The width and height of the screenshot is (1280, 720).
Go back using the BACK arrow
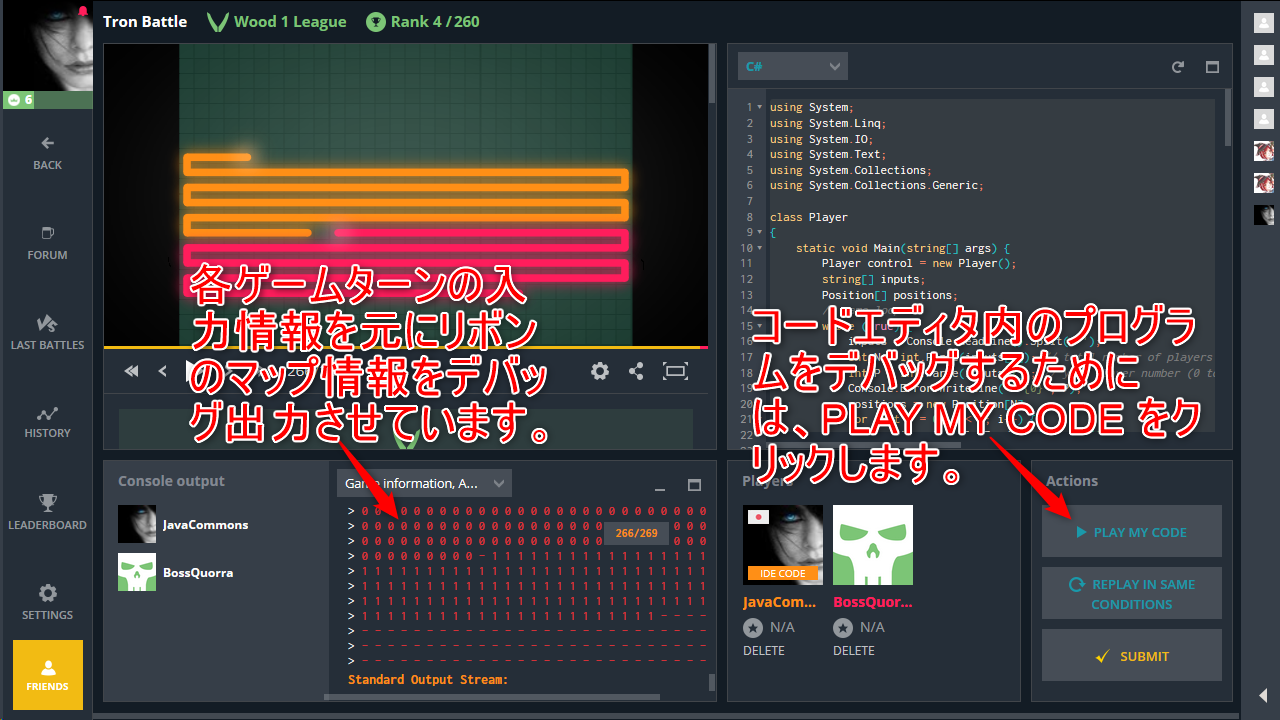tap(47, 152)
